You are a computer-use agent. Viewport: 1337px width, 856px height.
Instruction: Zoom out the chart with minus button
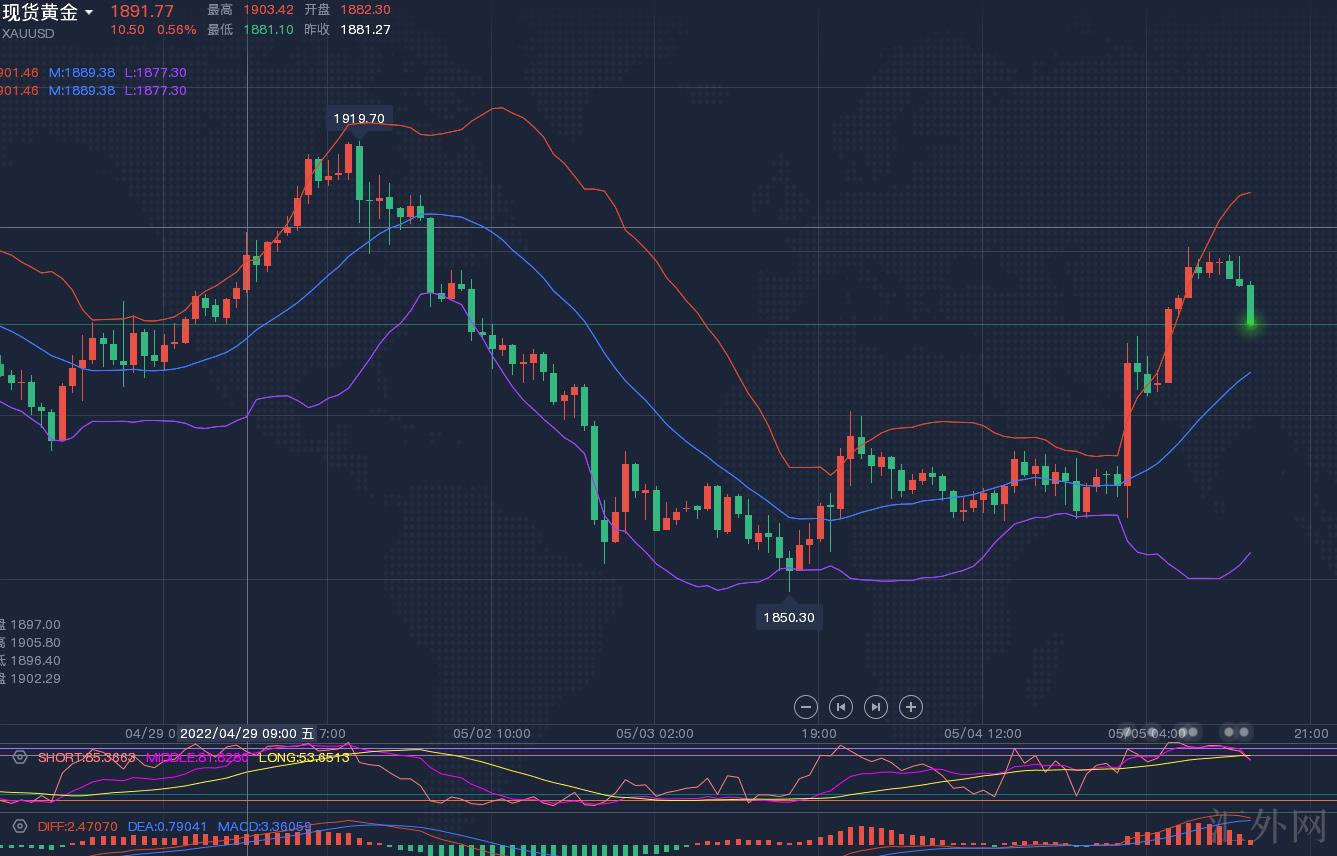(805, 707)
